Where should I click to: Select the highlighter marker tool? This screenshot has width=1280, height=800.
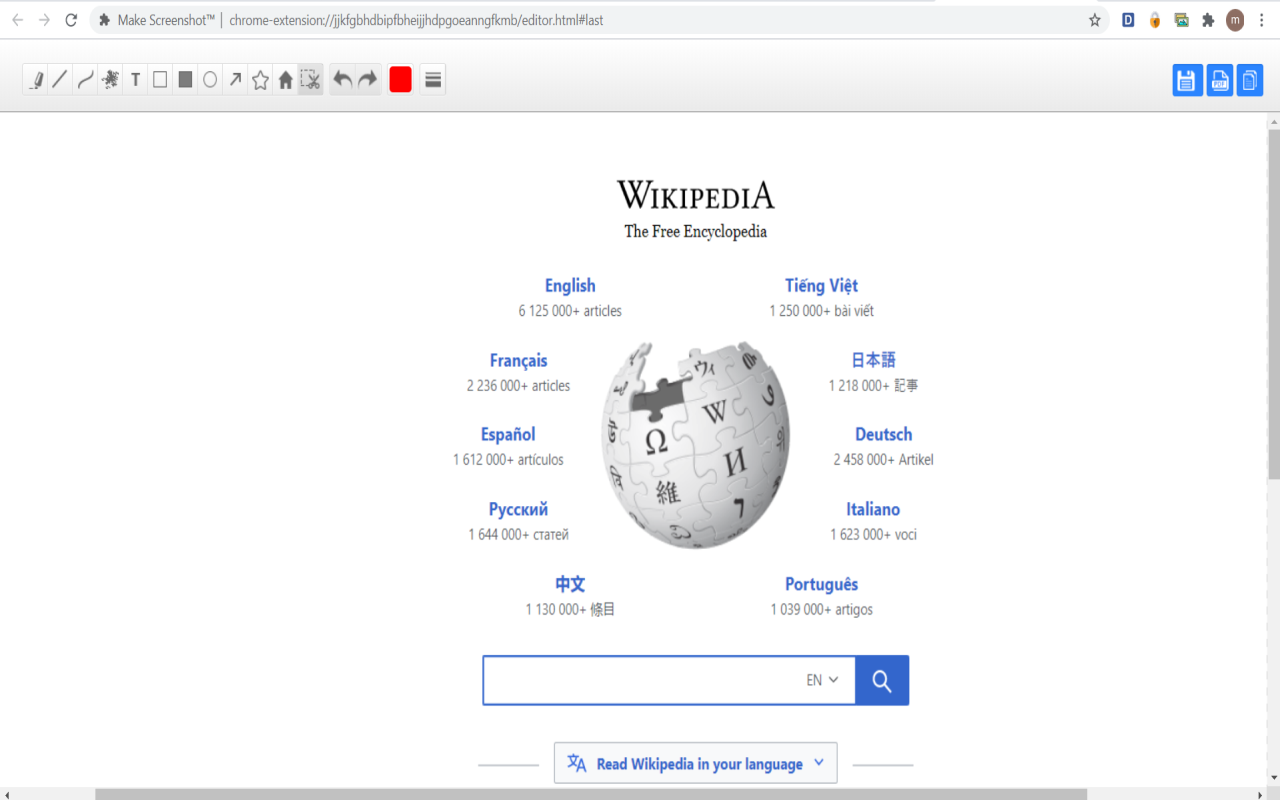click(35, 80)
